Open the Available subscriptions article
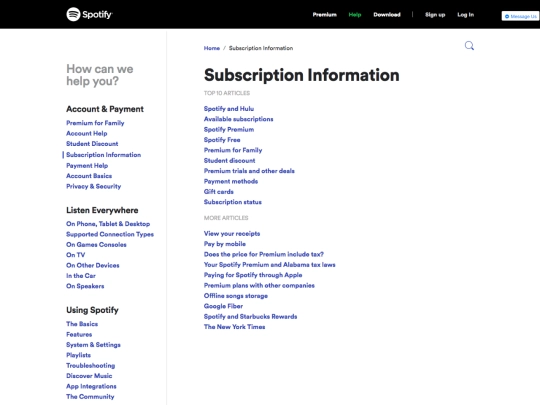 coord(238,119)
